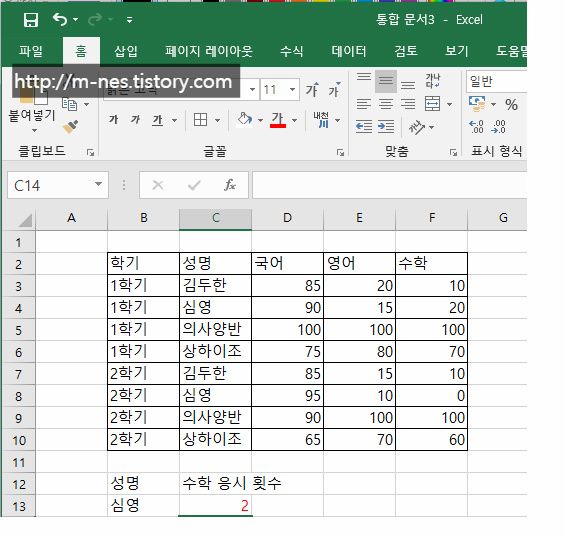Activate the format painter brush
Image resolution: width=565 pixels, height=536 pixels.
(x=70, y=127)
